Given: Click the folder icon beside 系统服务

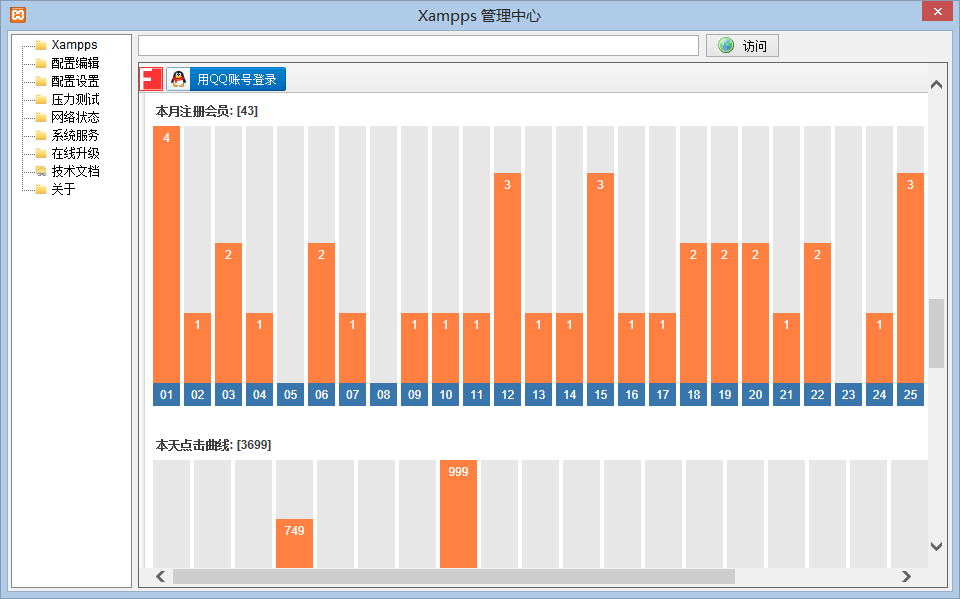Looking at the screenshot, I should (x=41, y=135).
